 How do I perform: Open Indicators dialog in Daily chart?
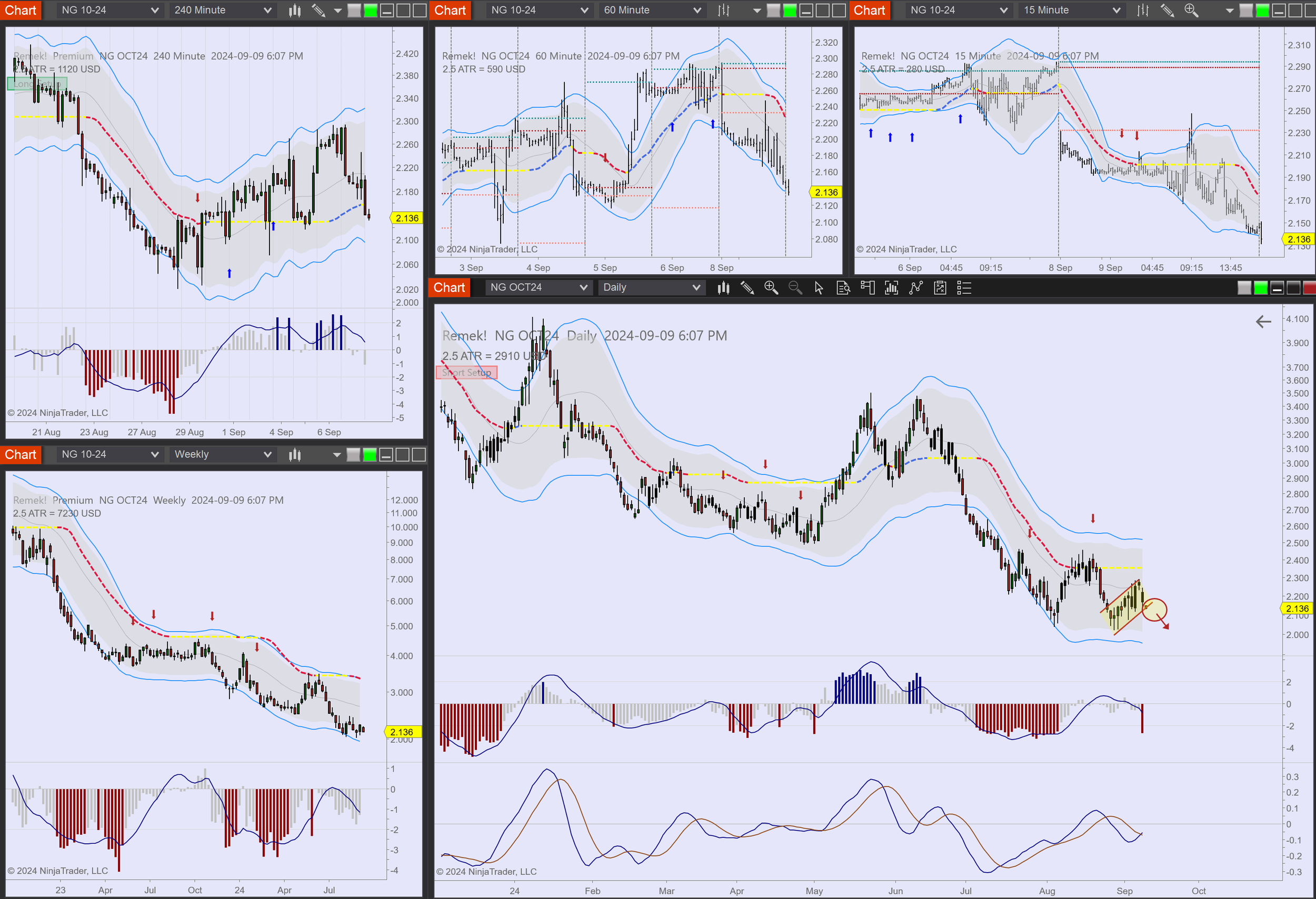coord(915,287)
